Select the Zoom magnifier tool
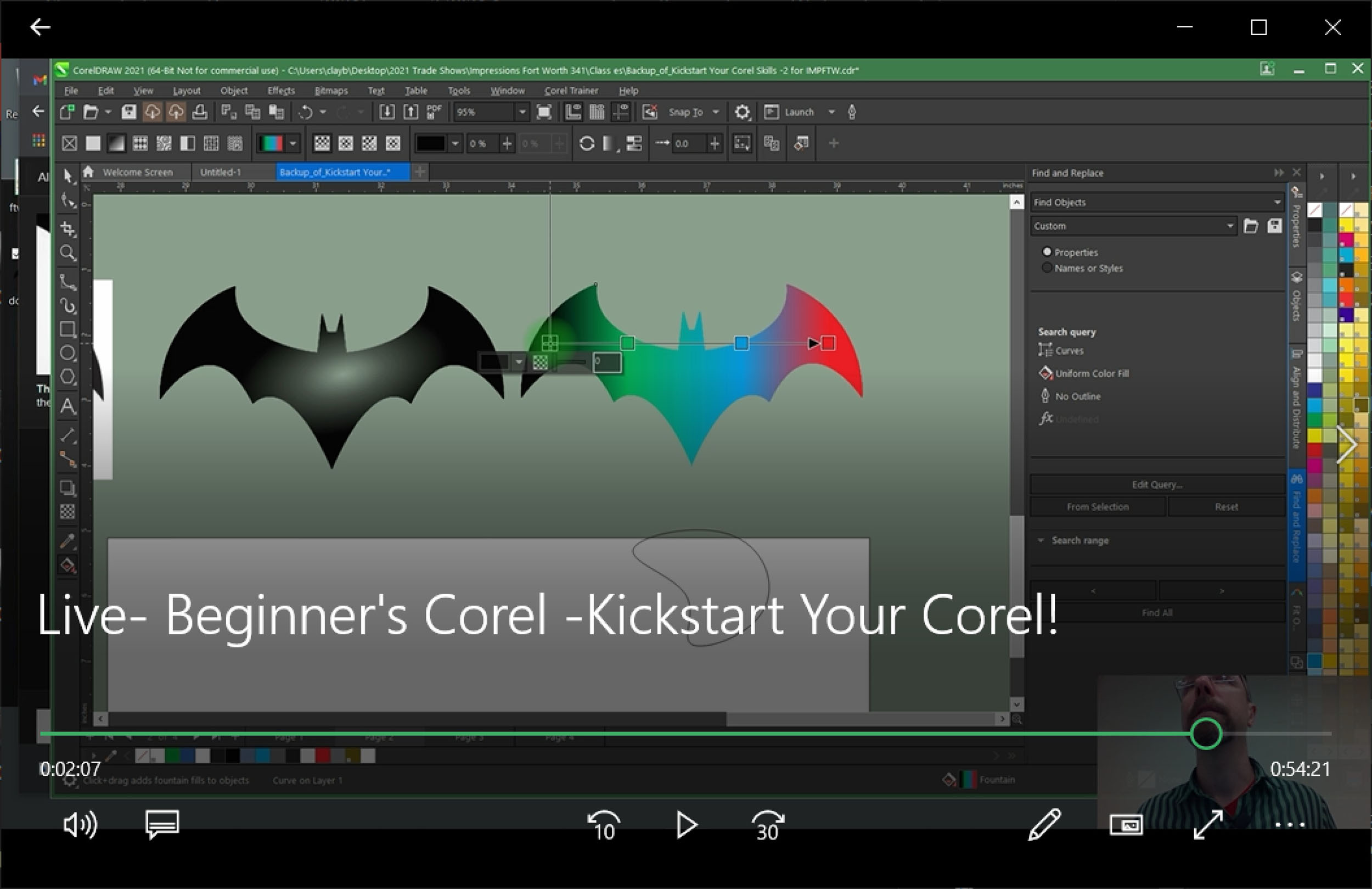 68,253
